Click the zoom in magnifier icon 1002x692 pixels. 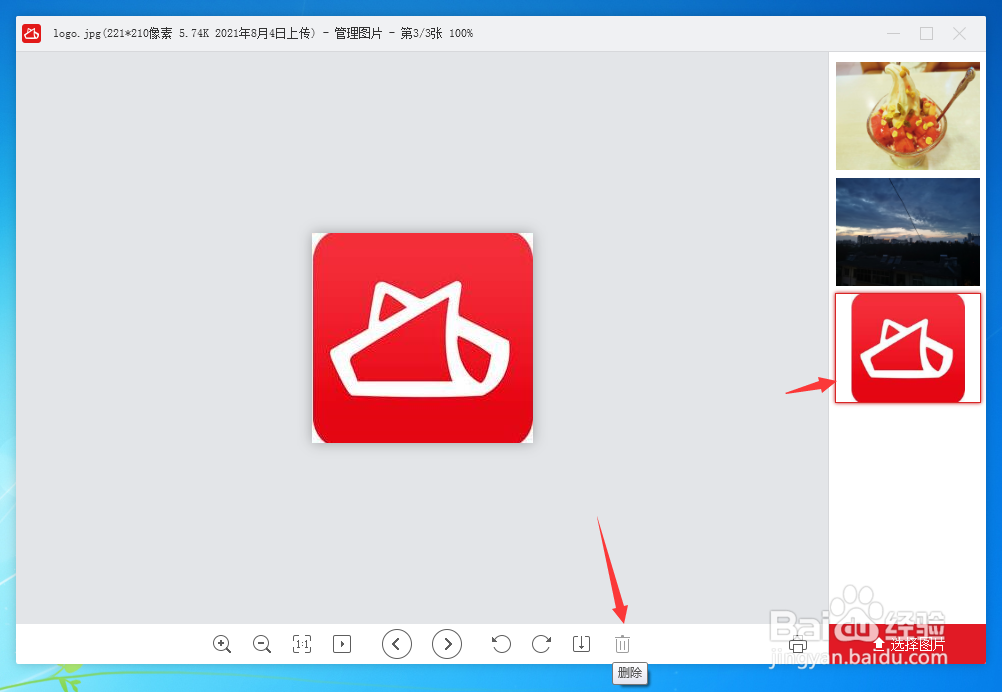222,643
